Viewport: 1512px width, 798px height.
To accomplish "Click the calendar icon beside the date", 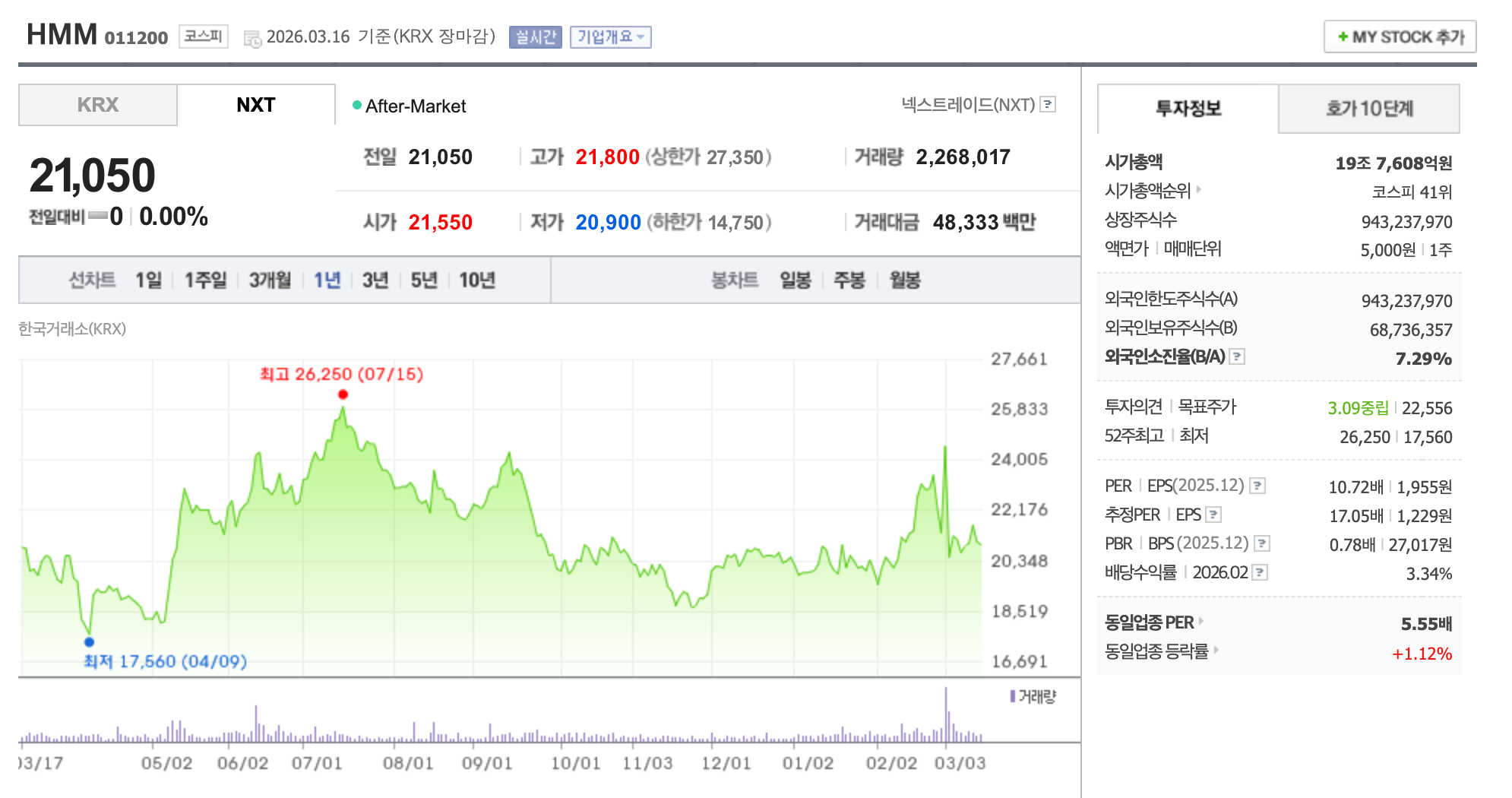I will coord(252,39).
